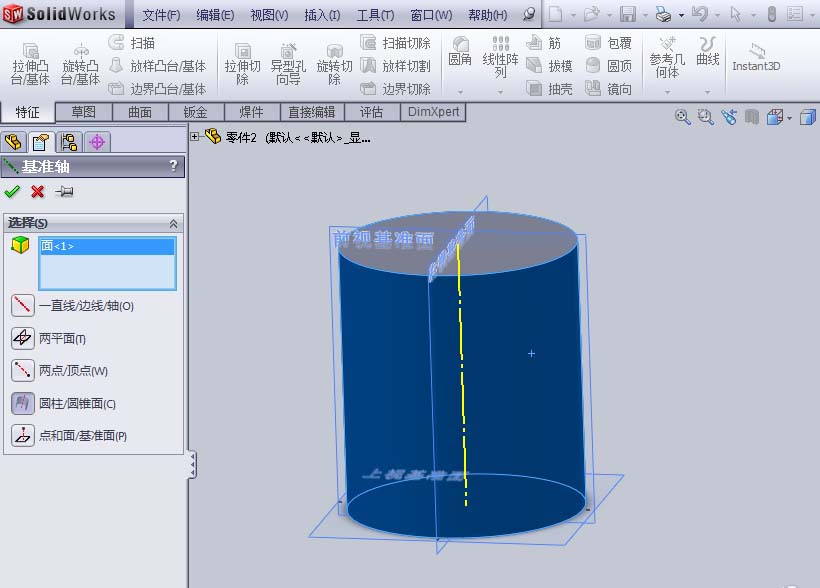Open the FeatureManager design tree tab
The image size is (820, 588).
(13, 142)
